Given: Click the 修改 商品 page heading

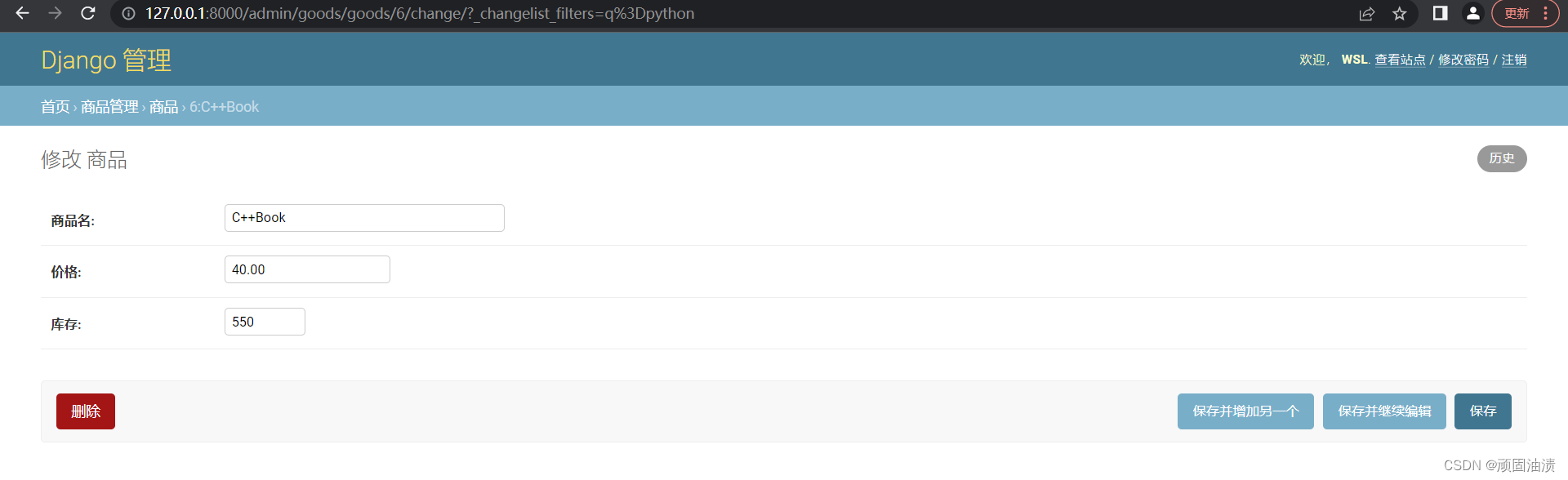Looking at the screenshot, I should tap(84, 159).
